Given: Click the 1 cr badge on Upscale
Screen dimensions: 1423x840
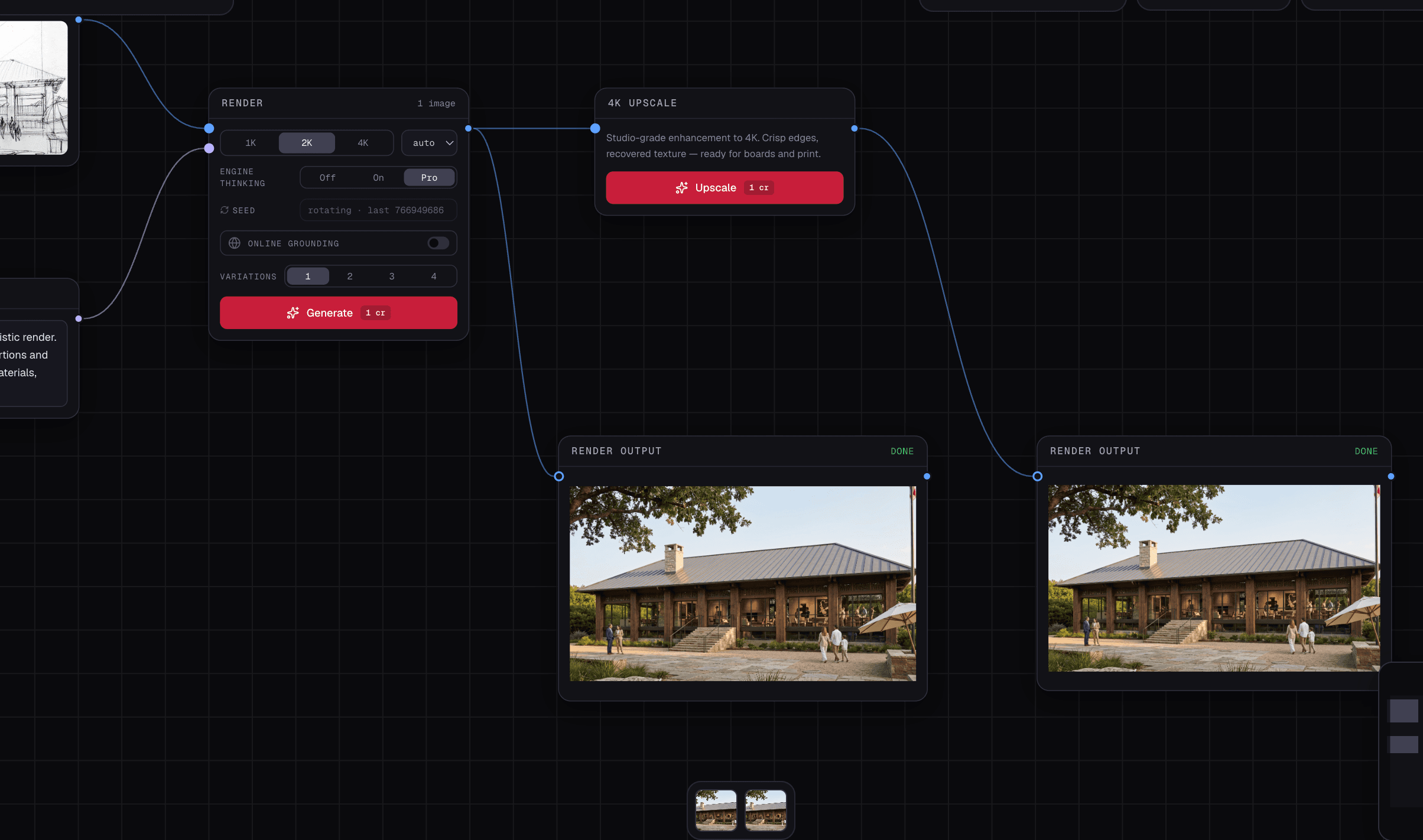Looking at the screenshot, I should pyautogui.click(x=759, y=188).
